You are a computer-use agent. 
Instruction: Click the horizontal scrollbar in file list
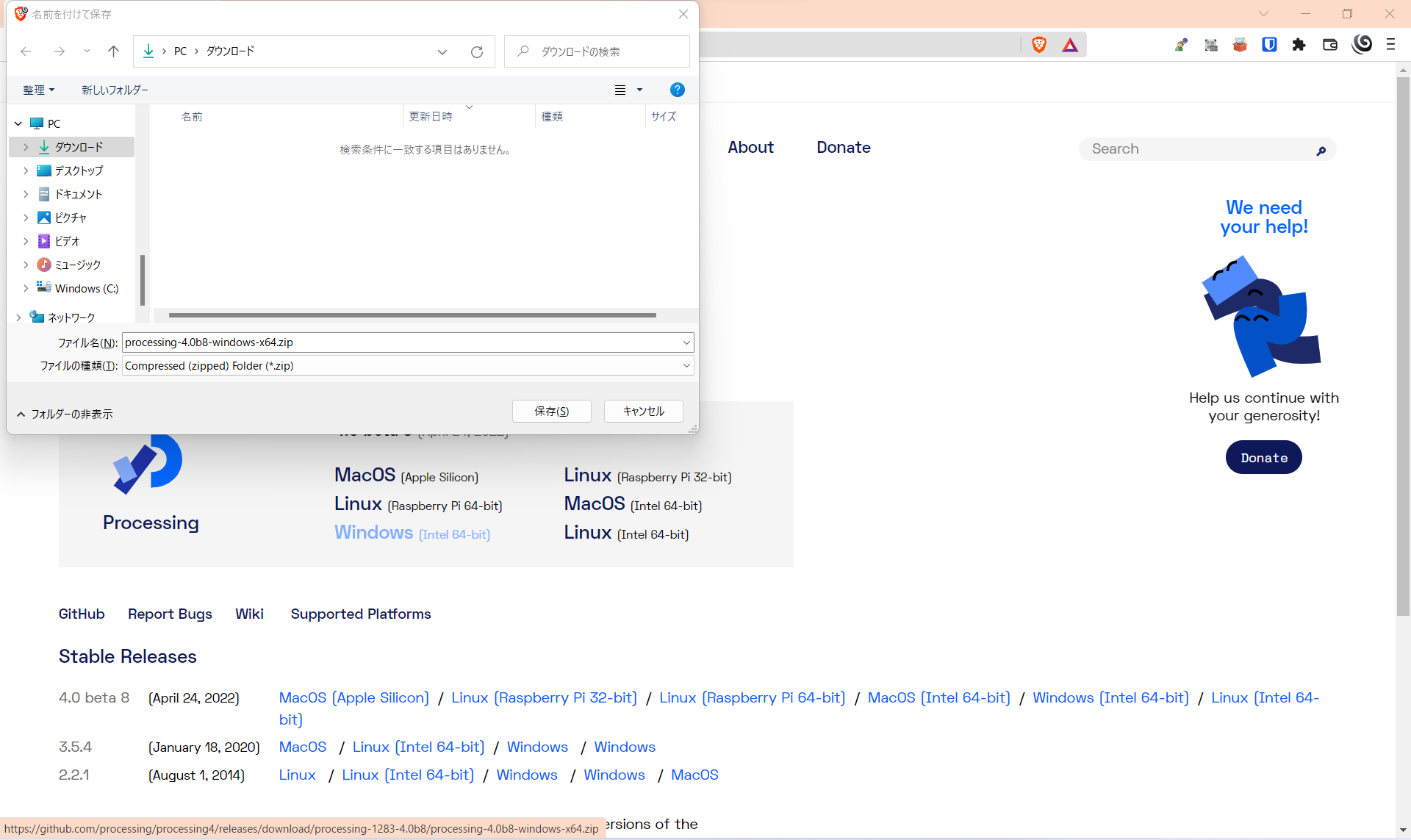[412, 315]
